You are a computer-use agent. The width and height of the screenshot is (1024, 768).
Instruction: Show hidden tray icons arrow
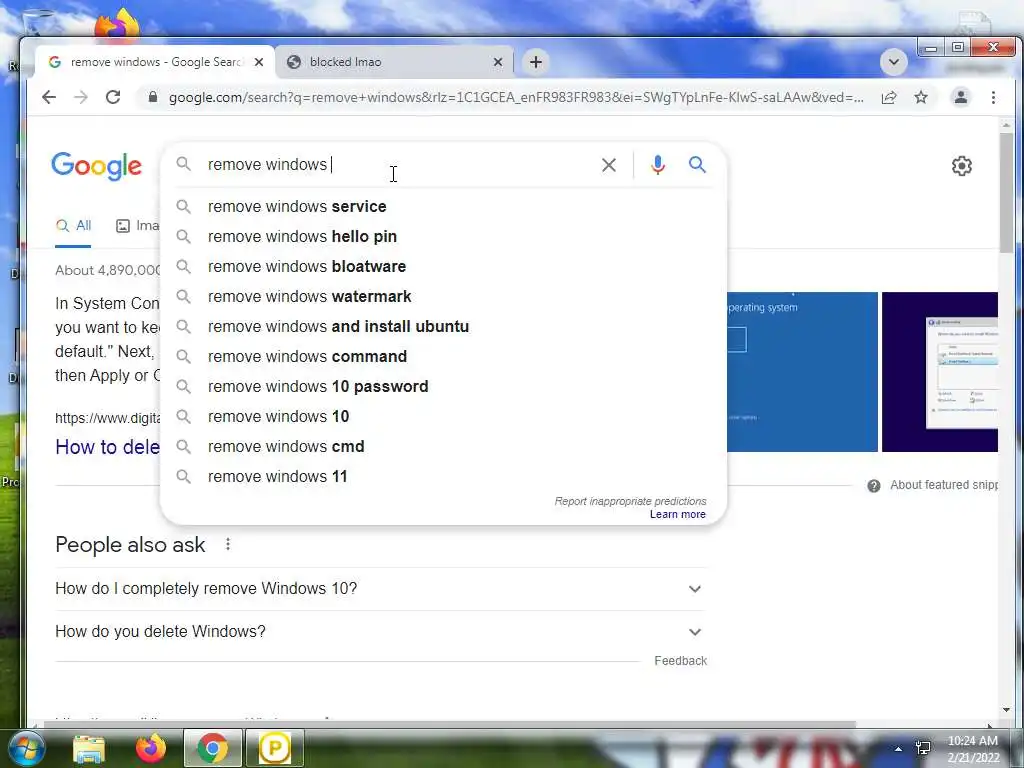899,749
